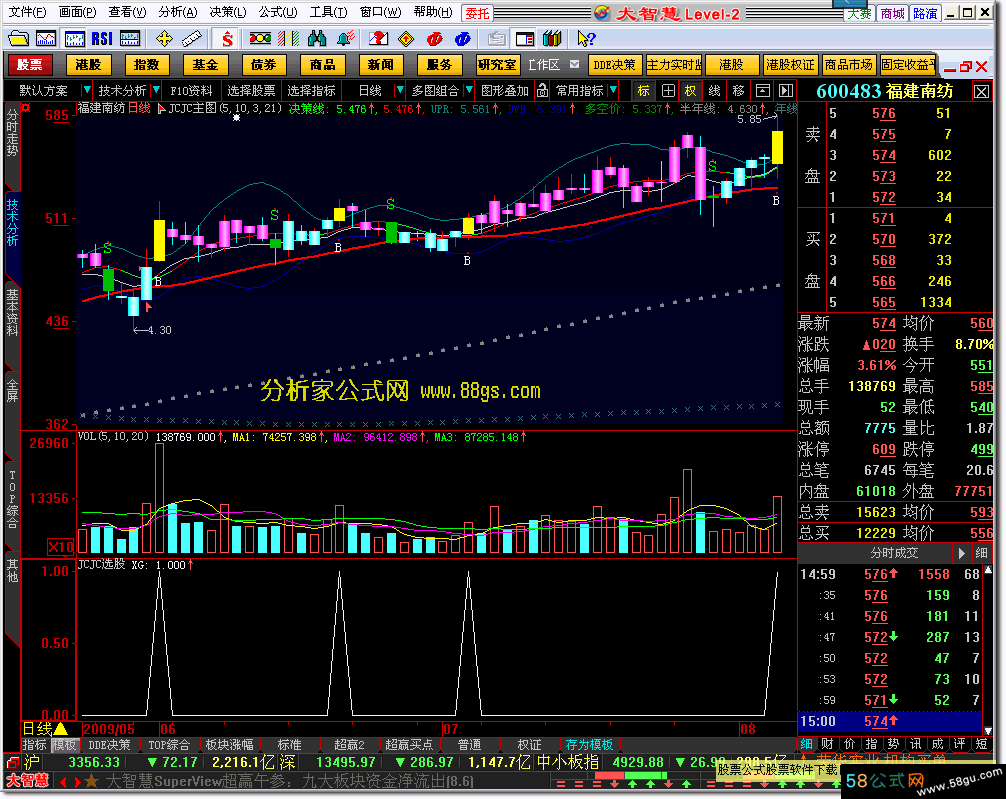Toggle the 线 line drawing button

715,90
